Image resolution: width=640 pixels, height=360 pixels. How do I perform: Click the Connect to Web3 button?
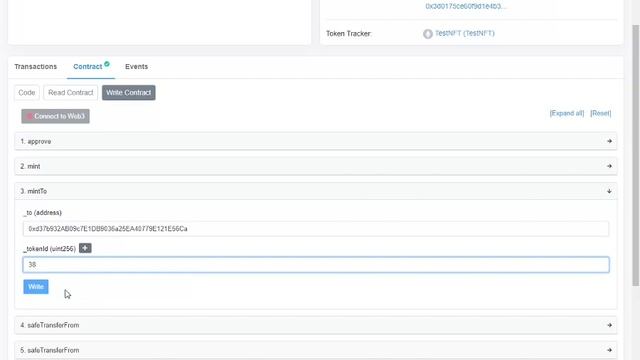coord(56,116)
